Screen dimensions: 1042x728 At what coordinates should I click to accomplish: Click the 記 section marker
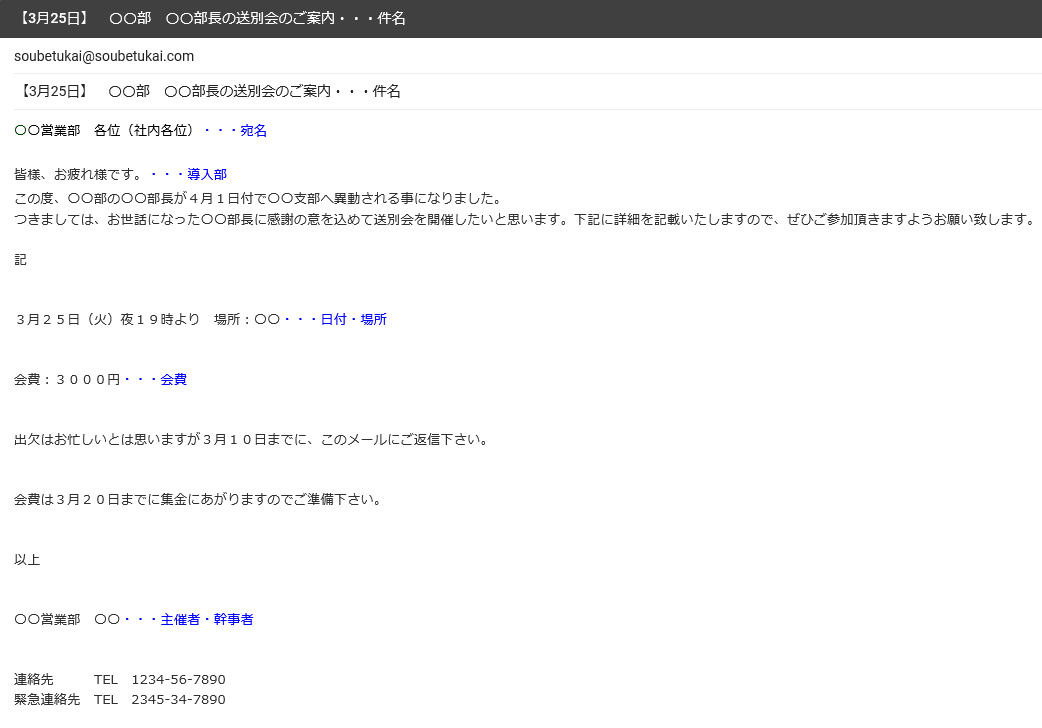pos(18,259)
